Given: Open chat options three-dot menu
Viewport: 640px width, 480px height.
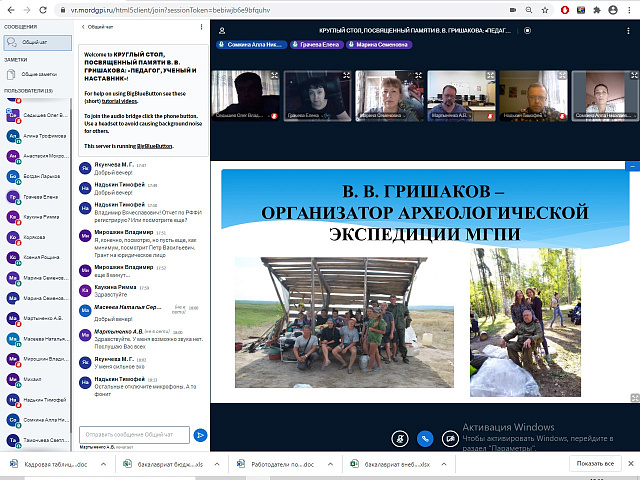Looking at the screenshot, I should click(201, 27).
